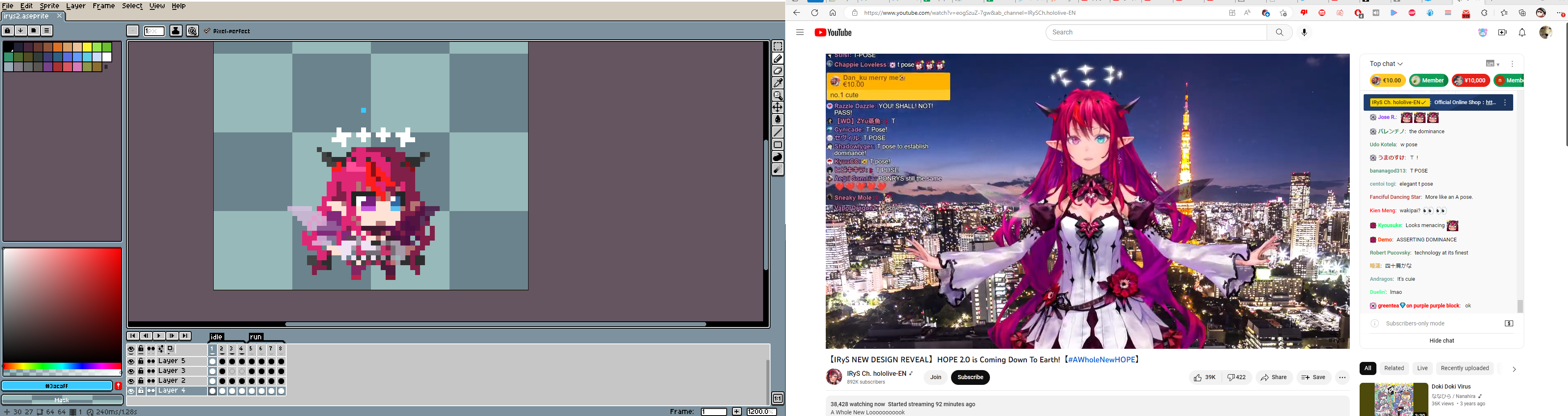
Task: Hide Layer 3 with eye icon
Action: [131, 371]
